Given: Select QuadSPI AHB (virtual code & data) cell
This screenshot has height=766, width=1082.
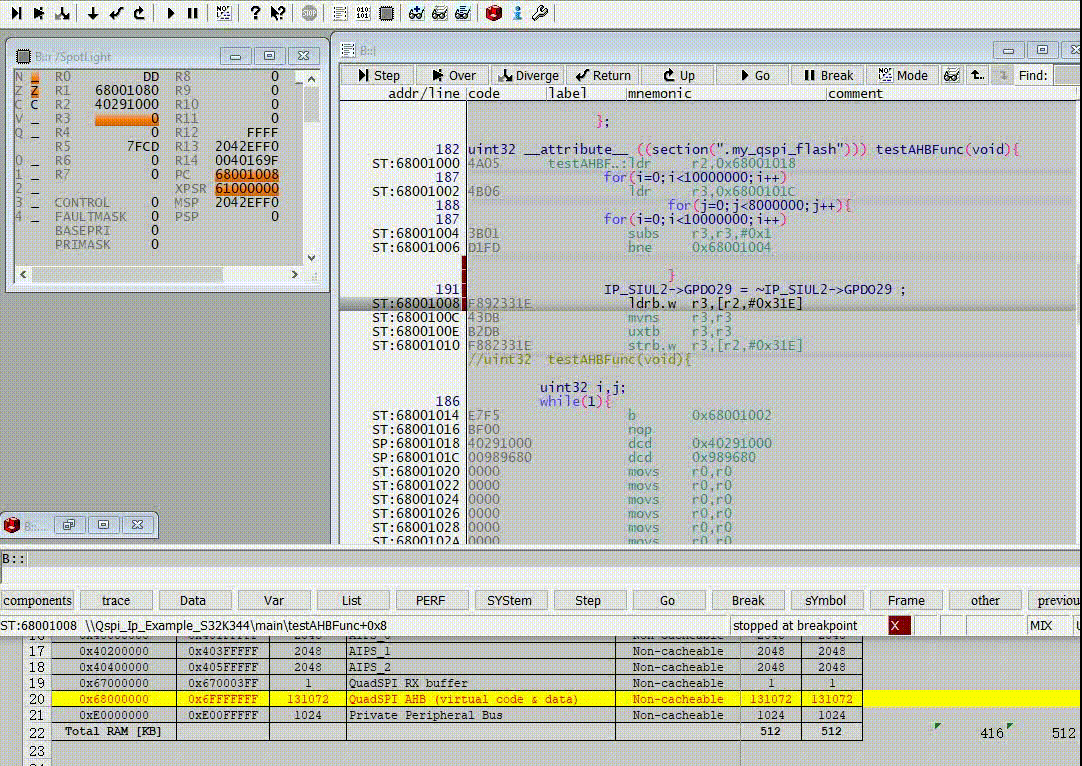Looking at the screenshot, I should click(x=480, y=699).
